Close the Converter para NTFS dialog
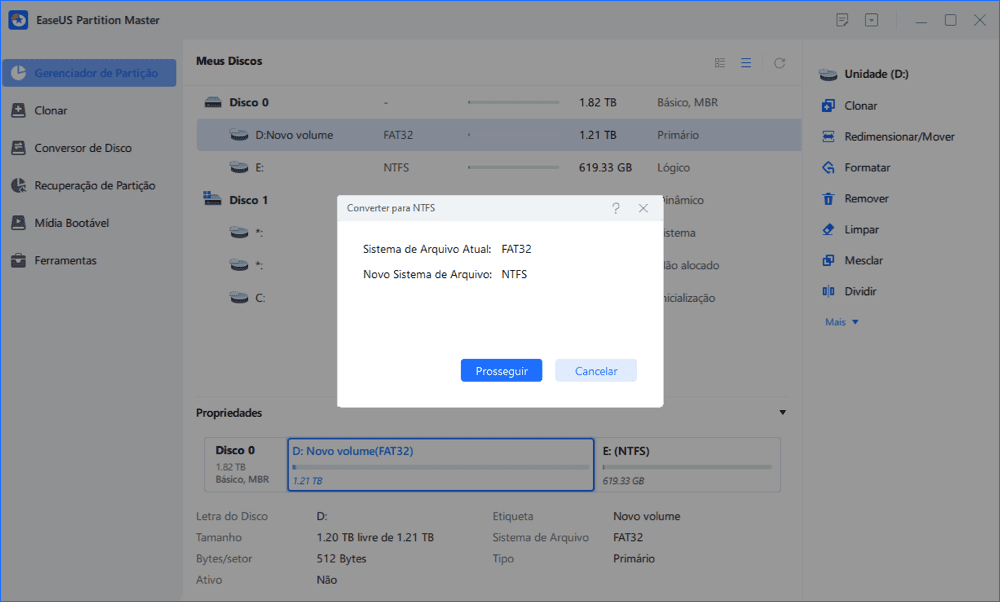This screenshot has height=602, width=1000. tap(643, 208)
